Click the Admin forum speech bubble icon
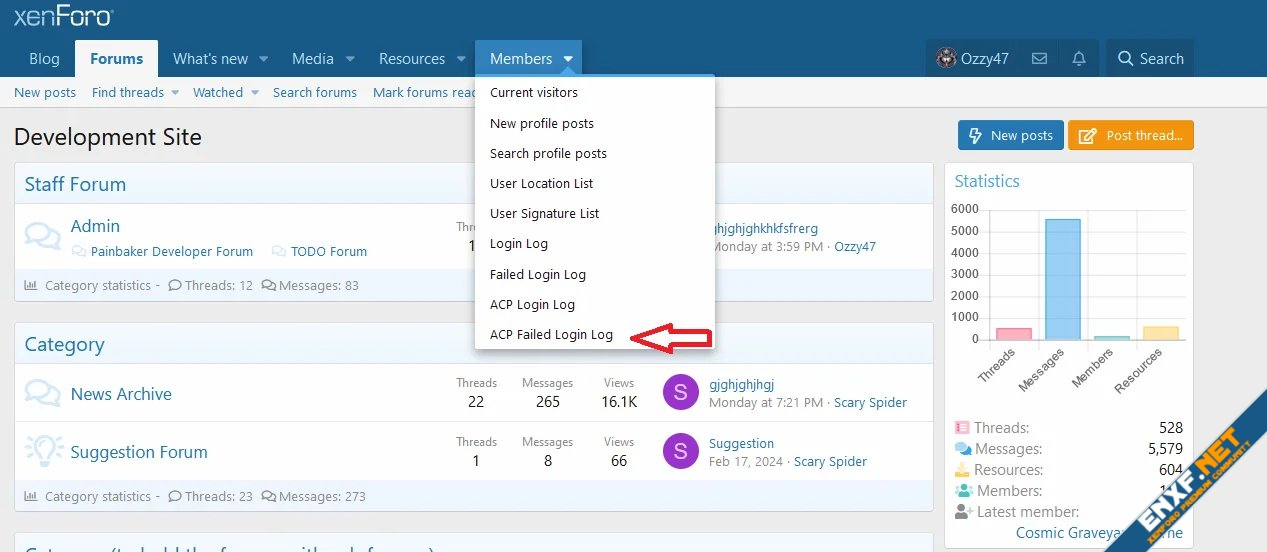The width and height of the screenshot is (1267, 552). pos(43,236)
